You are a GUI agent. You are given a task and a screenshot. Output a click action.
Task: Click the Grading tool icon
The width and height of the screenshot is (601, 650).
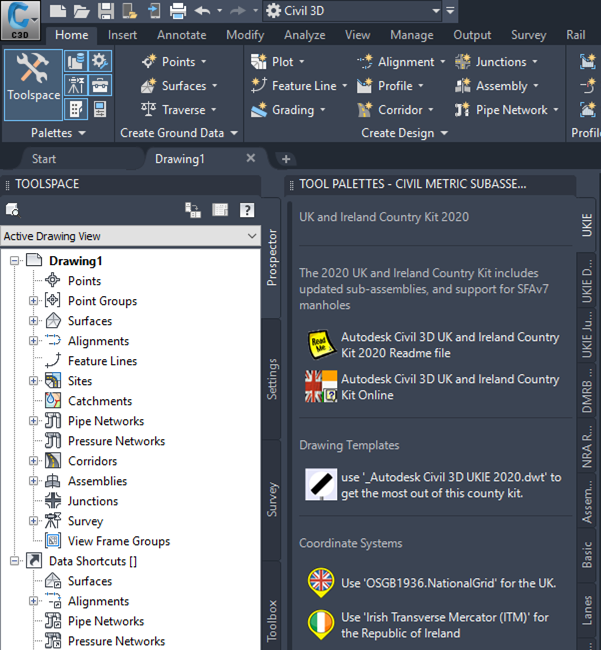[259, 110]
